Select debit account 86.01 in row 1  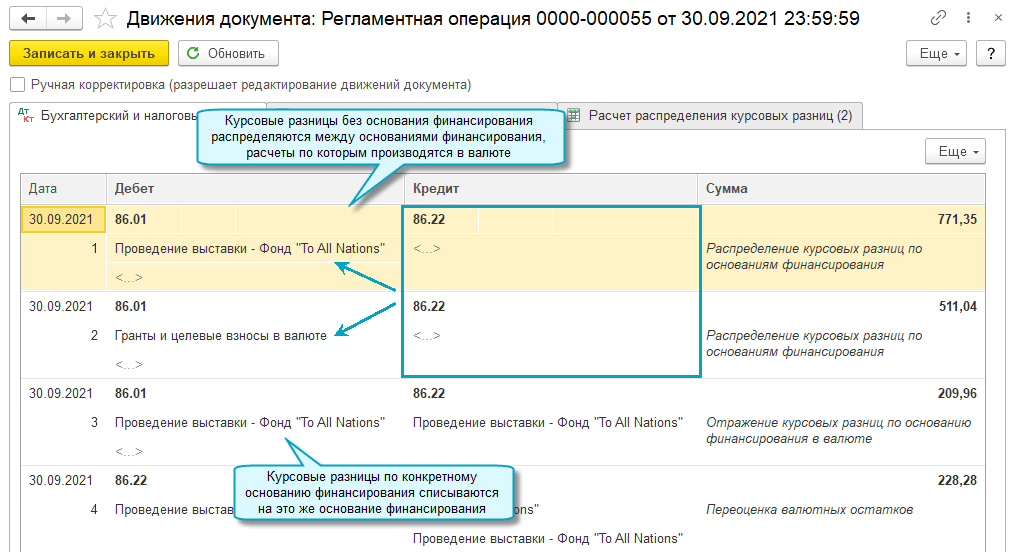point(131,219)
